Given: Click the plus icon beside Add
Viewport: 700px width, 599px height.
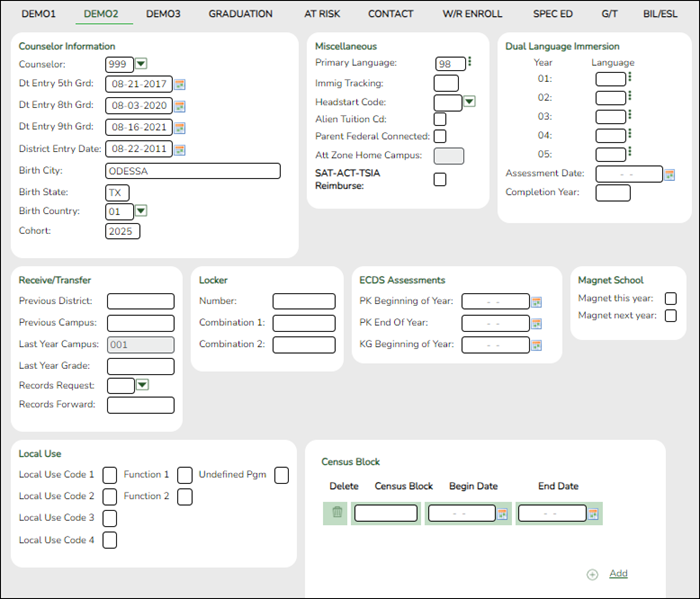Looking at the screenshot, I should pyautogui.click(x=592, y=574).
